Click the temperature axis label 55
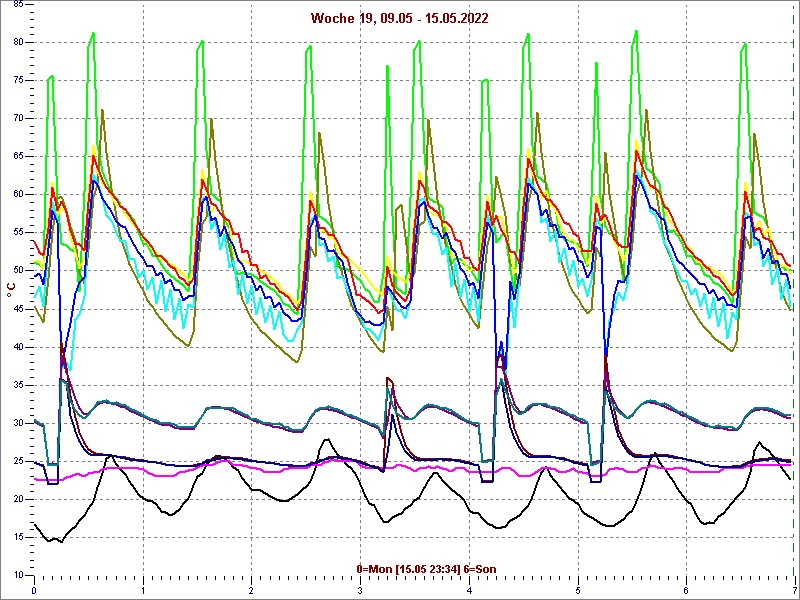800x600 pixels. click(18, 233)
